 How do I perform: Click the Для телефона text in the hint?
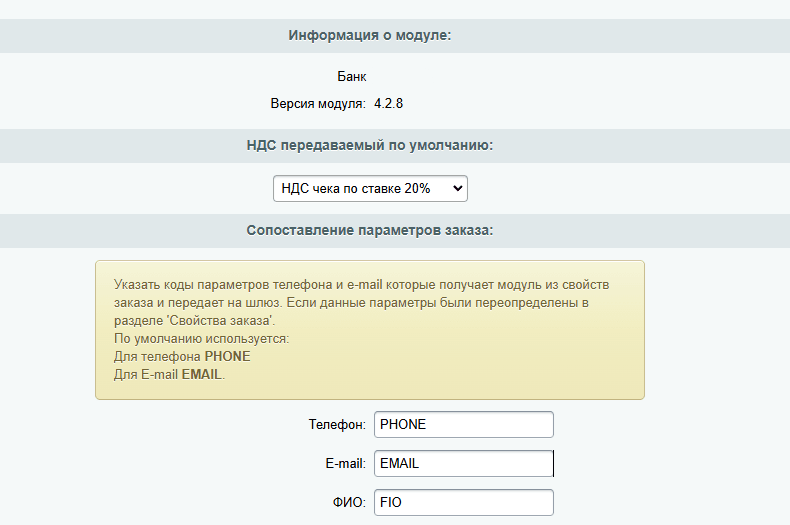point(158,357)
